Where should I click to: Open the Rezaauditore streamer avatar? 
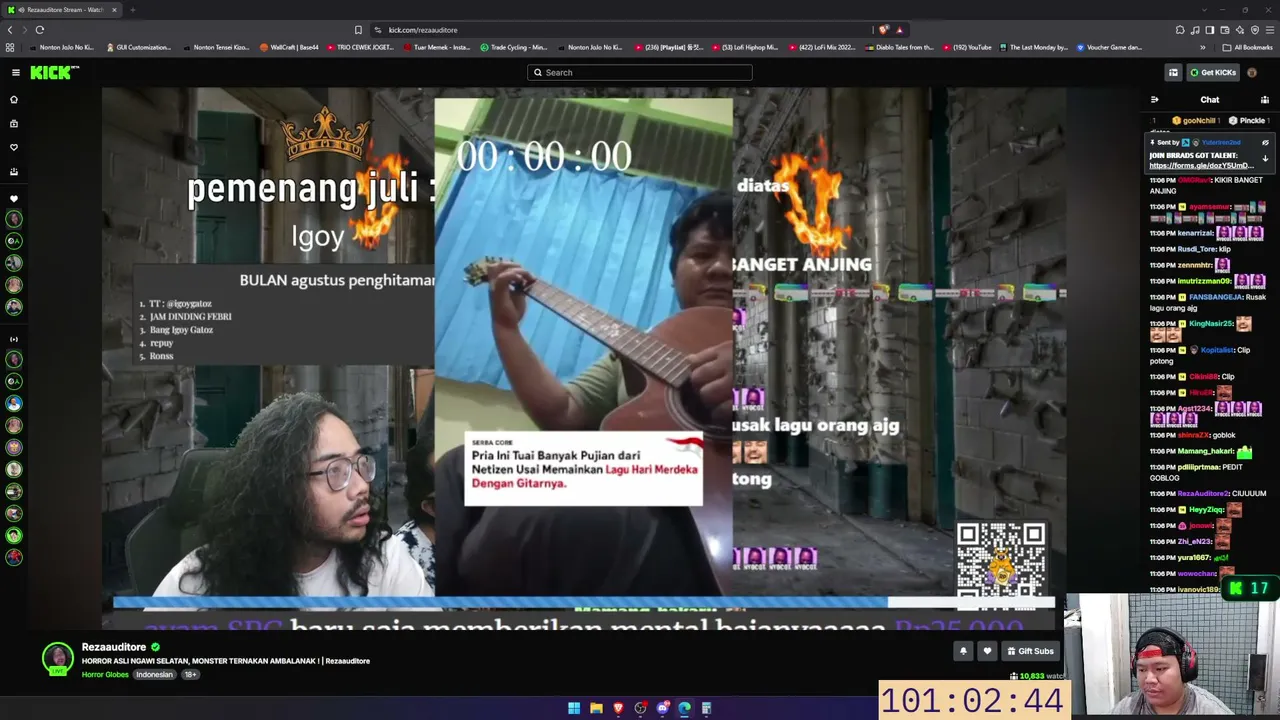tap(58, 658)
